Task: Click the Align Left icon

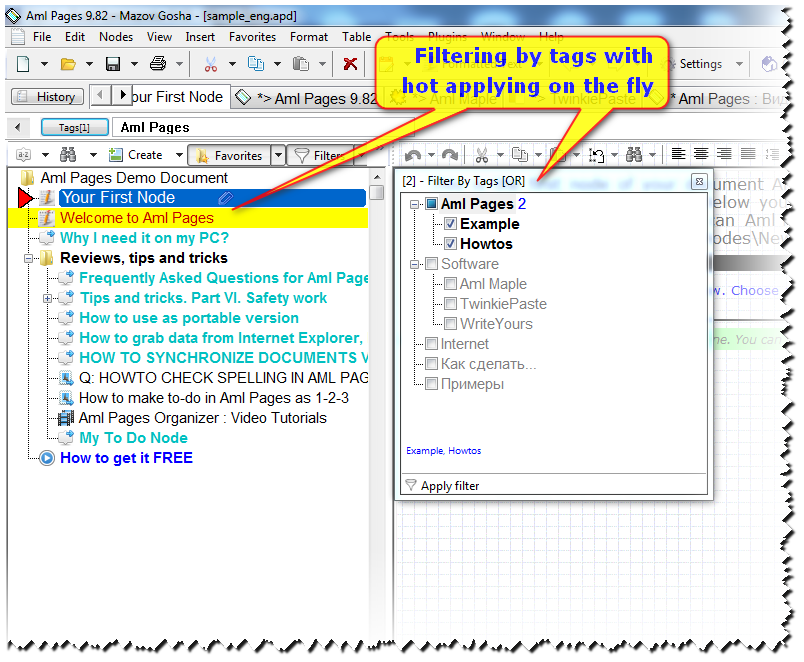Action: 678,153
